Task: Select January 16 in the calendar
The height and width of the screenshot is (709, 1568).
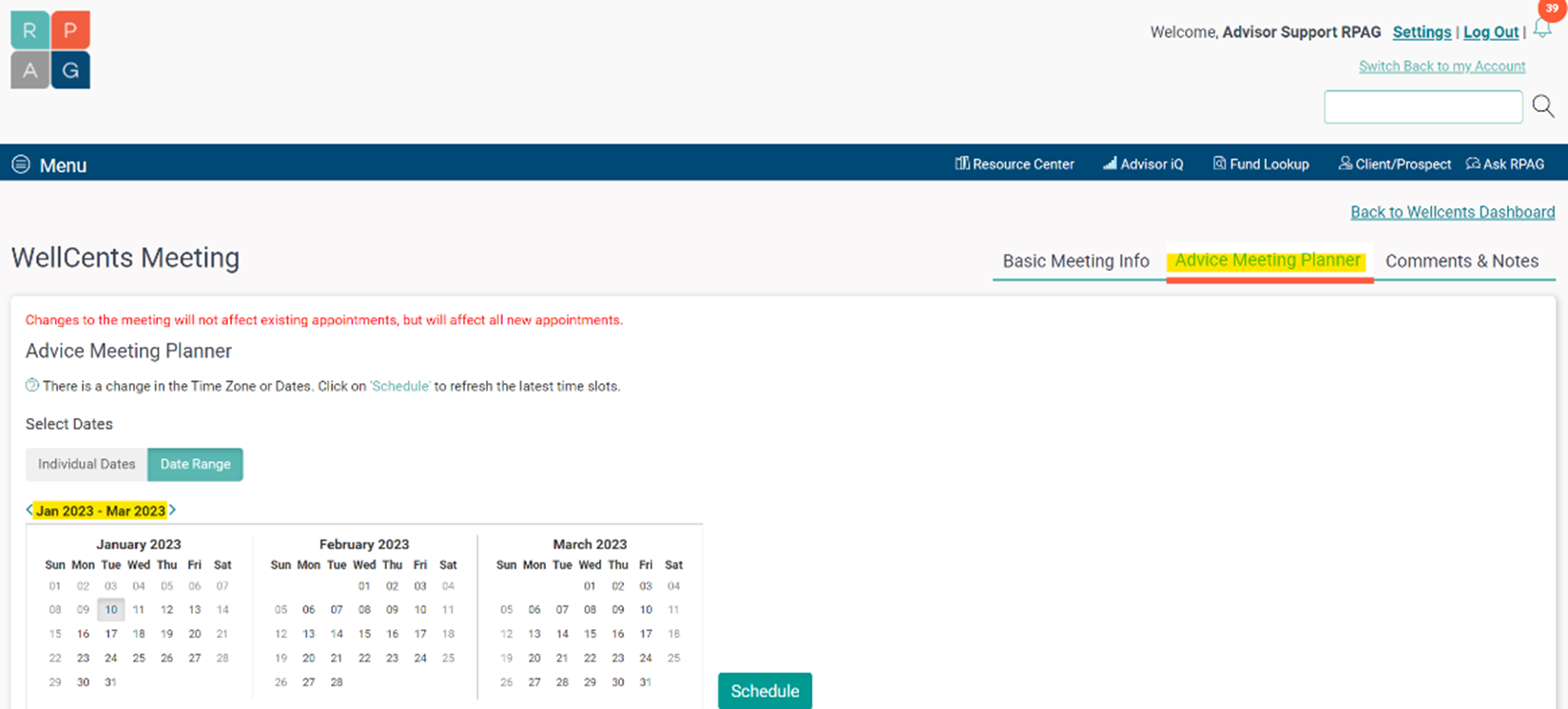Action: (83, 634)
